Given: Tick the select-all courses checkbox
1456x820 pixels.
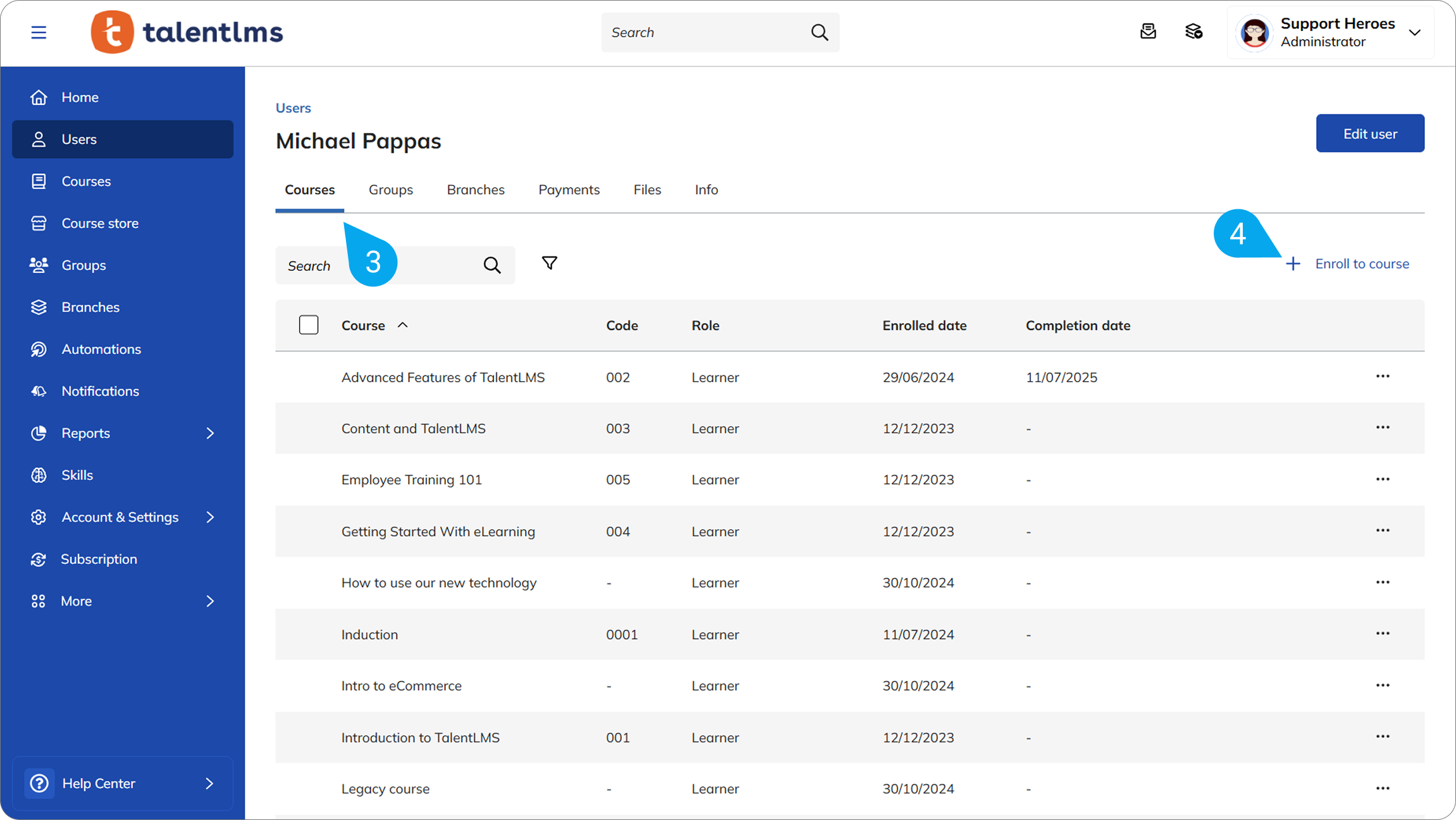Looking at the screenshot, I should (x=309, y=325).
